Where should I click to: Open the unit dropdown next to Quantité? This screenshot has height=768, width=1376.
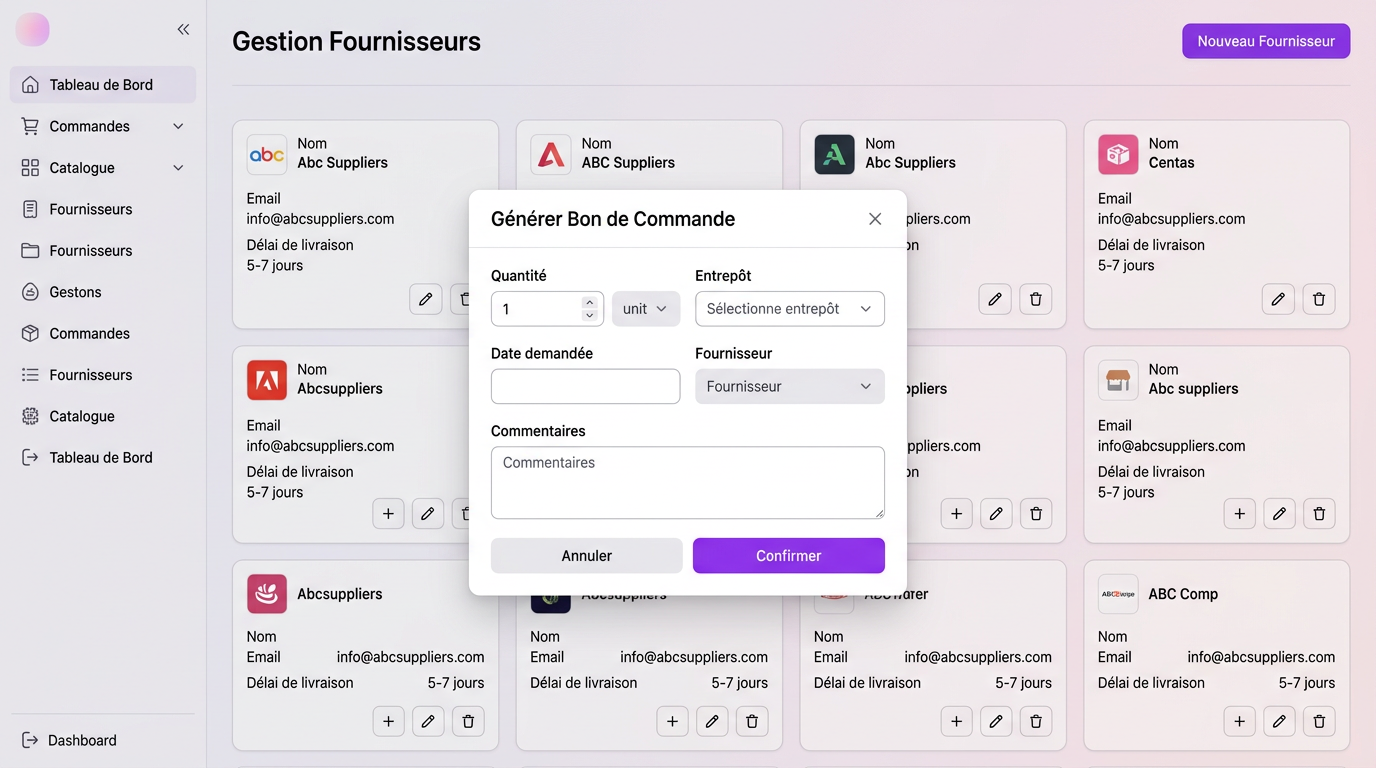(646, 309)
